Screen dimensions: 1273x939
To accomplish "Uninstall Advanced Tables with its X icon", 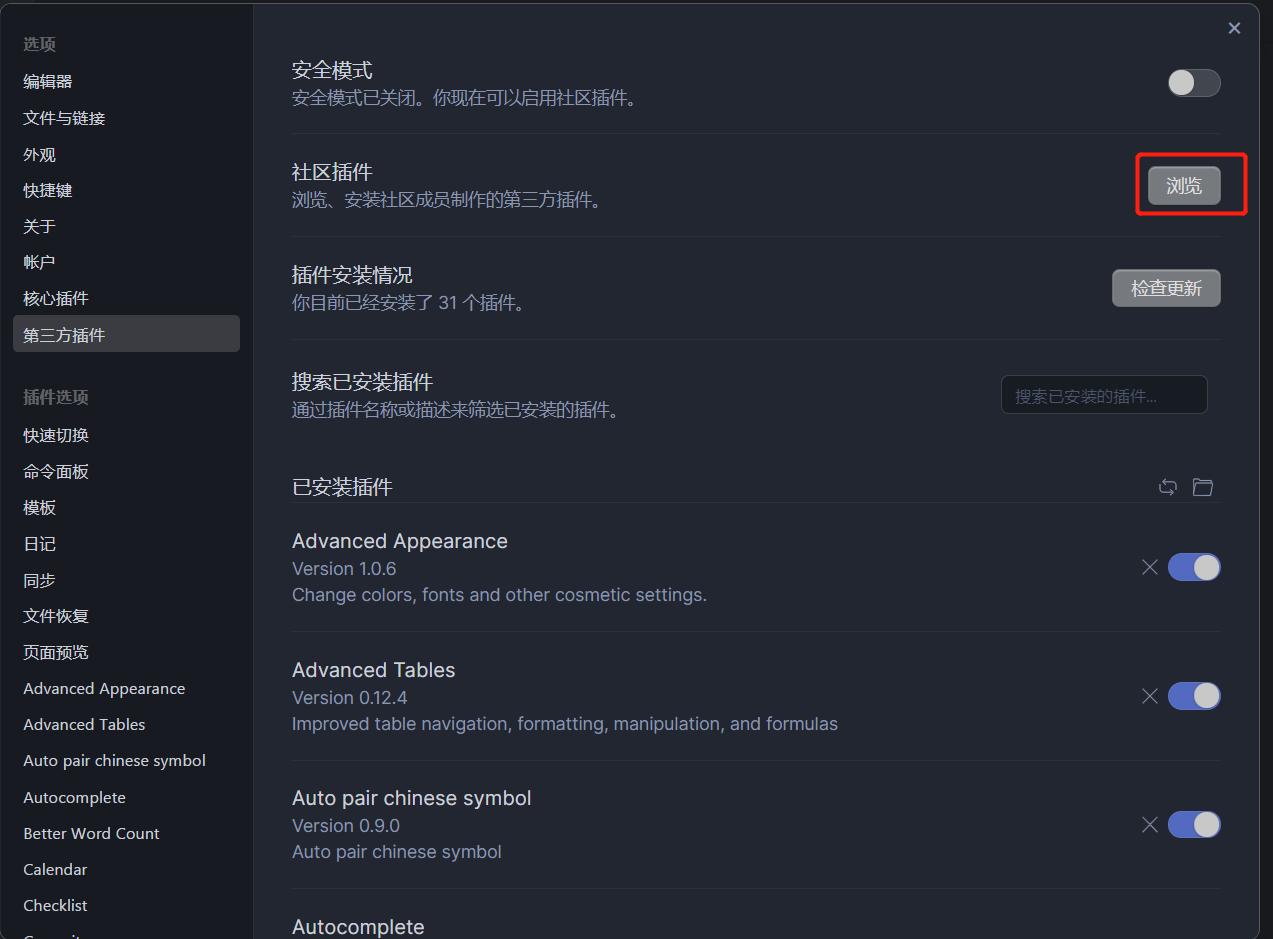I will (1150, 696).
